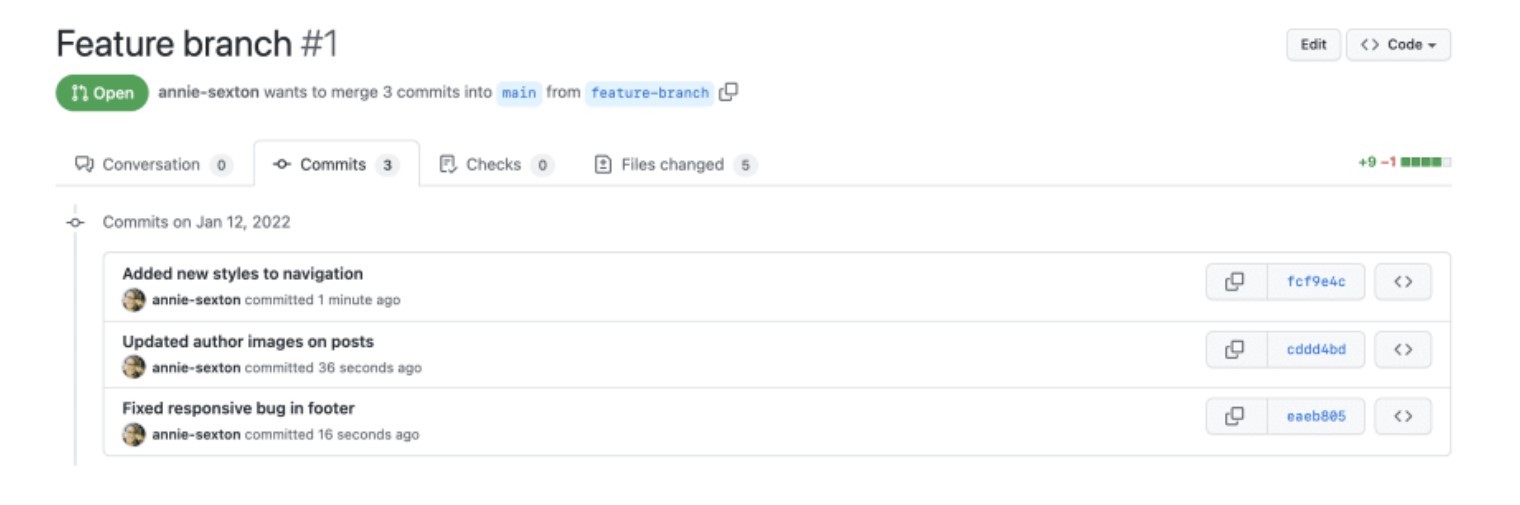Browse repository at the navigation styles commit
This screenshot has width=1520, height=505.
tap(1403, 282)
